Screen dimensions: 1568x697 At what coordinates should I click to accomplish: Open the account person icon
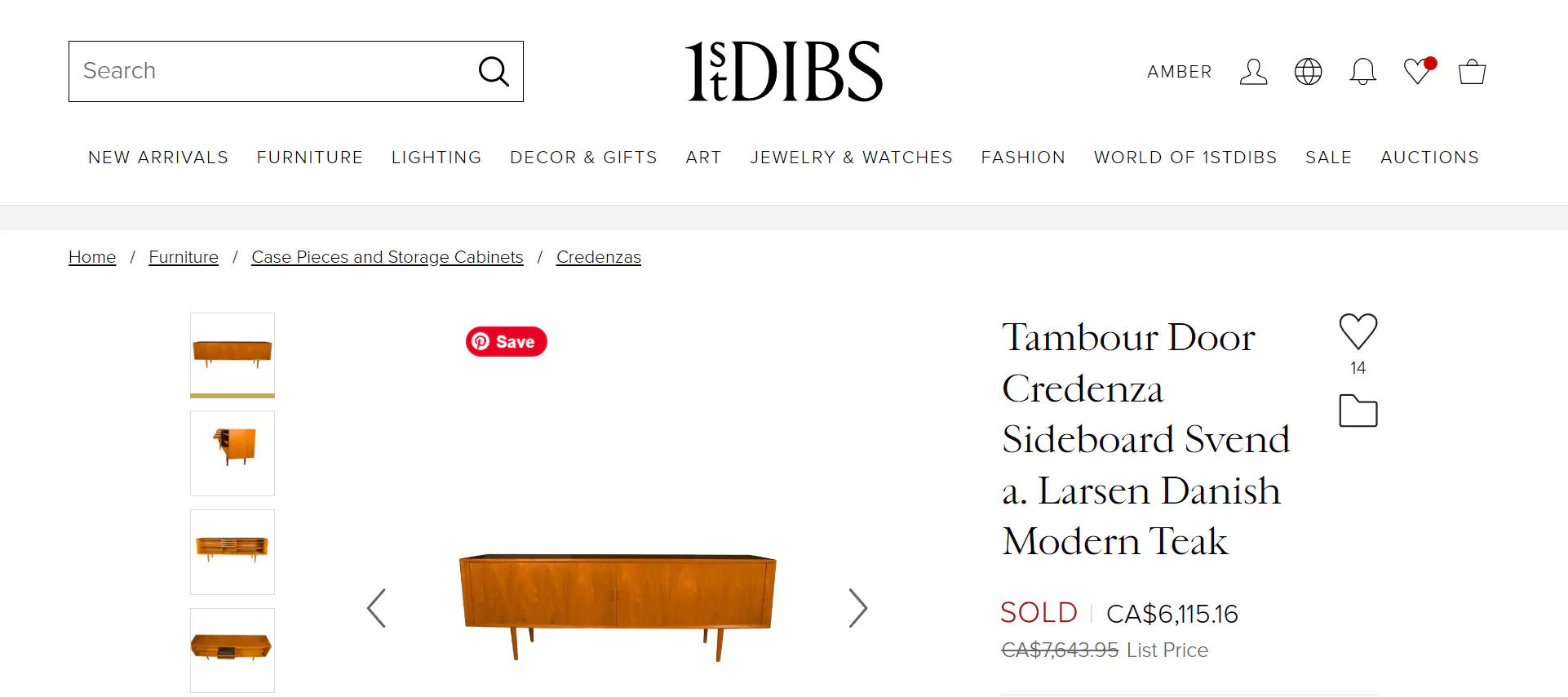pyautogui.click(x=1253, y=72)
